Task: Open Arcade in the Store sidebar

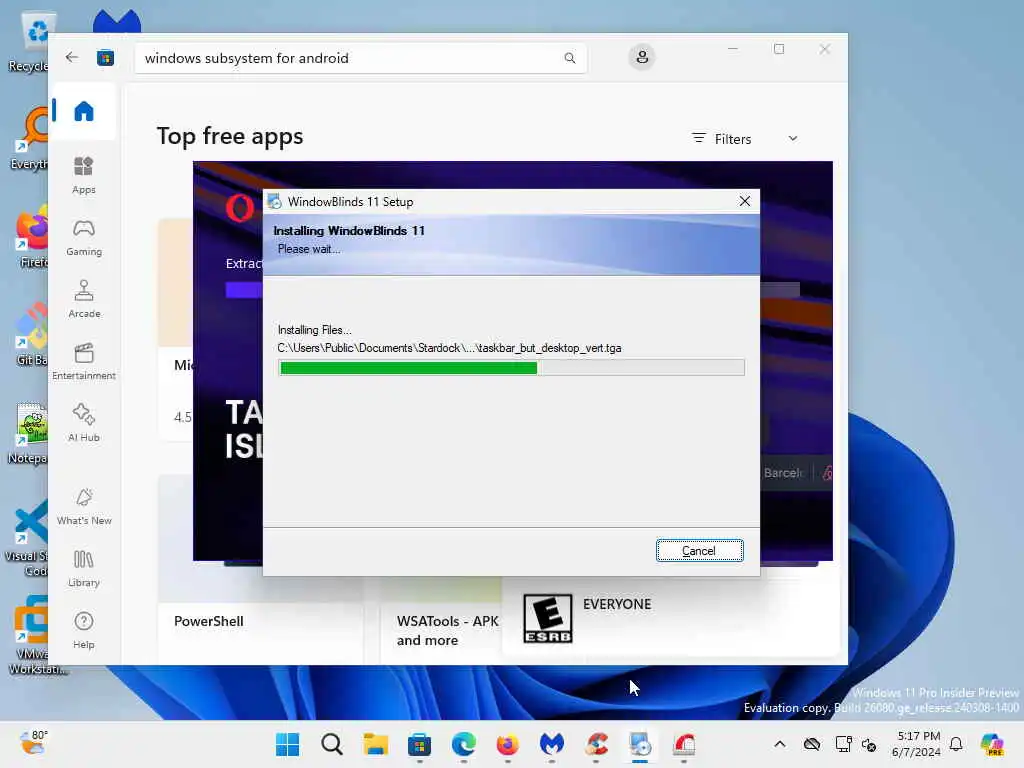Action: click(x=84, y=299)
